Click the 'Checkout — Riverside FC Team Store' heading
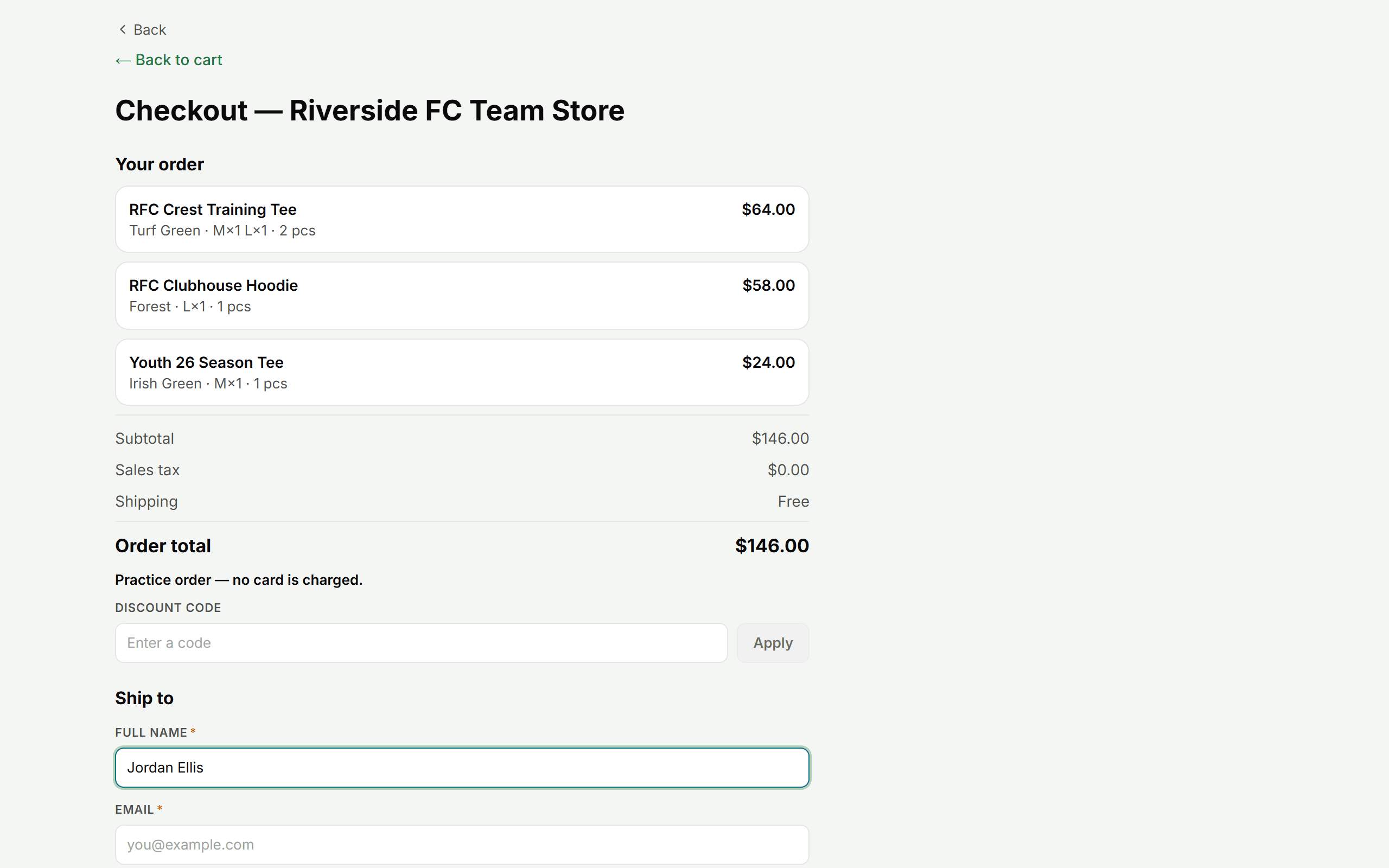Image resolution: width=1389 pixels, height=868 pixels. [x=369, y=110]
